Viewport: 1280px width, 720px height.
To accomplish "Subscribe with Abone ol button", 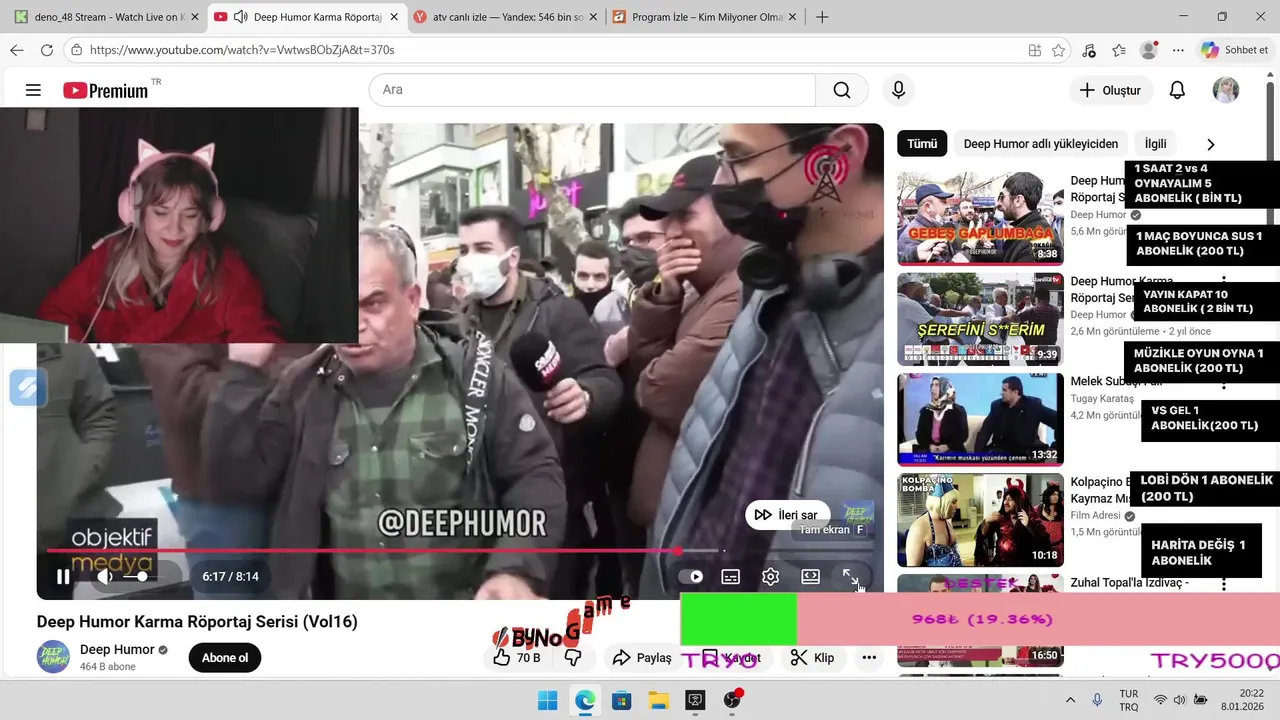I will 225,657.
